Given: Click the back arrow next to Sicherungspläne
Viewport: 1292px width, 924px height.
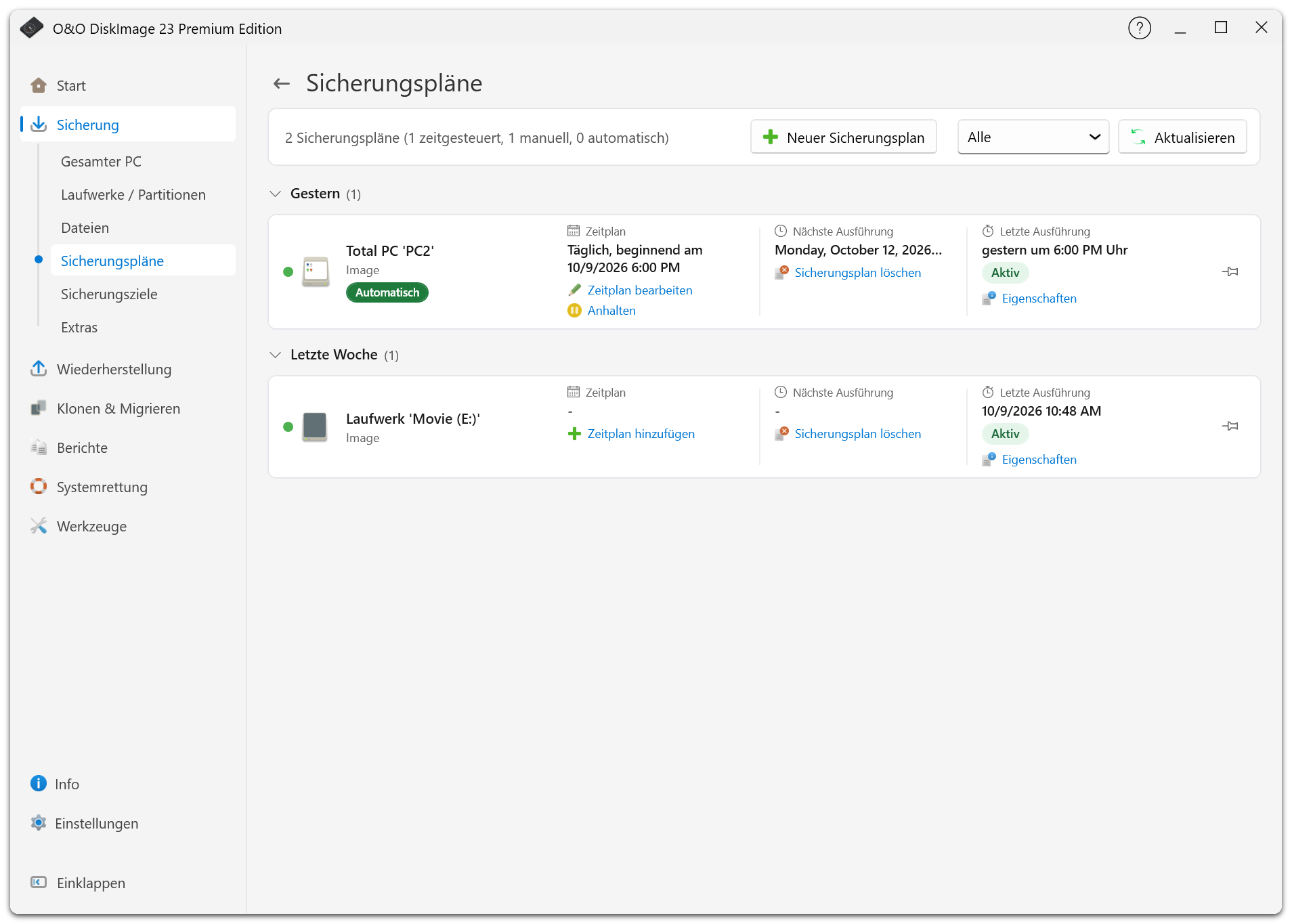Looking at the screenshot, I should (x=281, y=83).
